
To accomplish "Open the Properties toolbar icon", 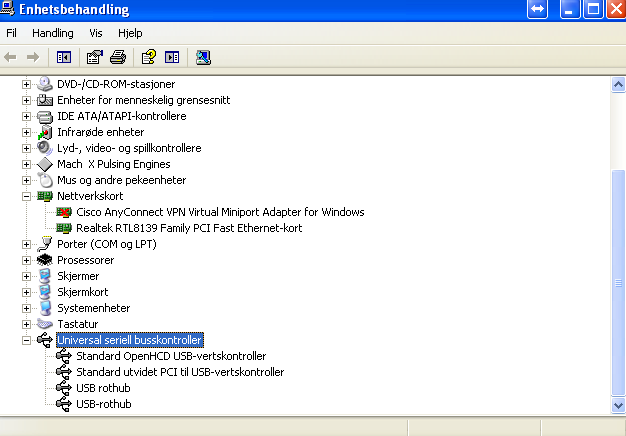I will click(95, 57).
